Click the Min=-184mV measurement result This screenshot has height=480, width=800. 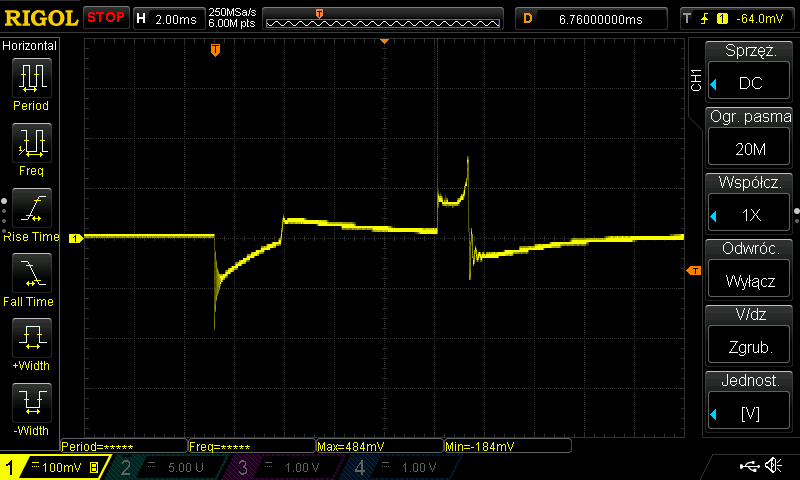(508, 446)
